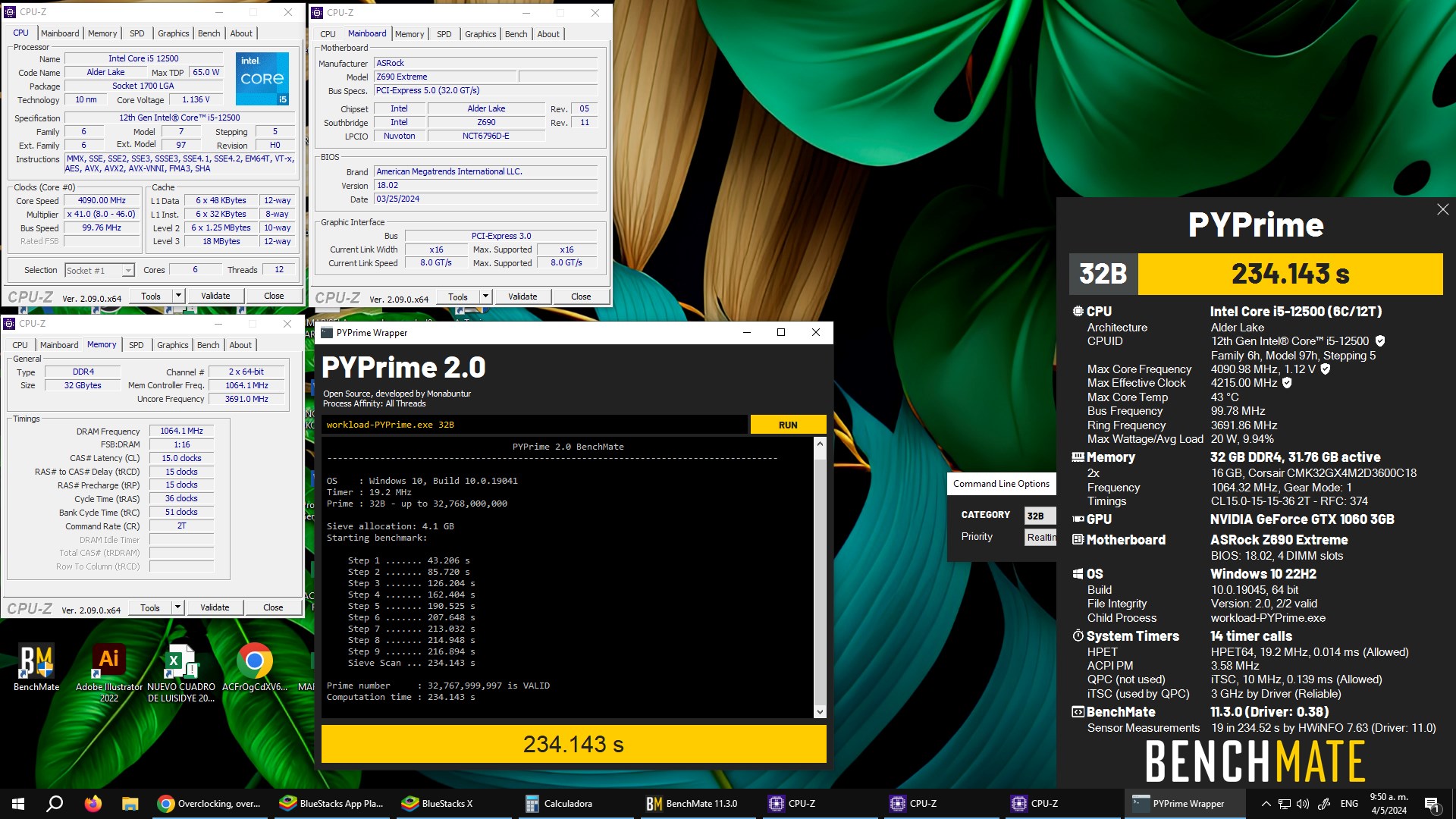Click the 32B category badge in PYPrime

click(x=1103, y=274)
